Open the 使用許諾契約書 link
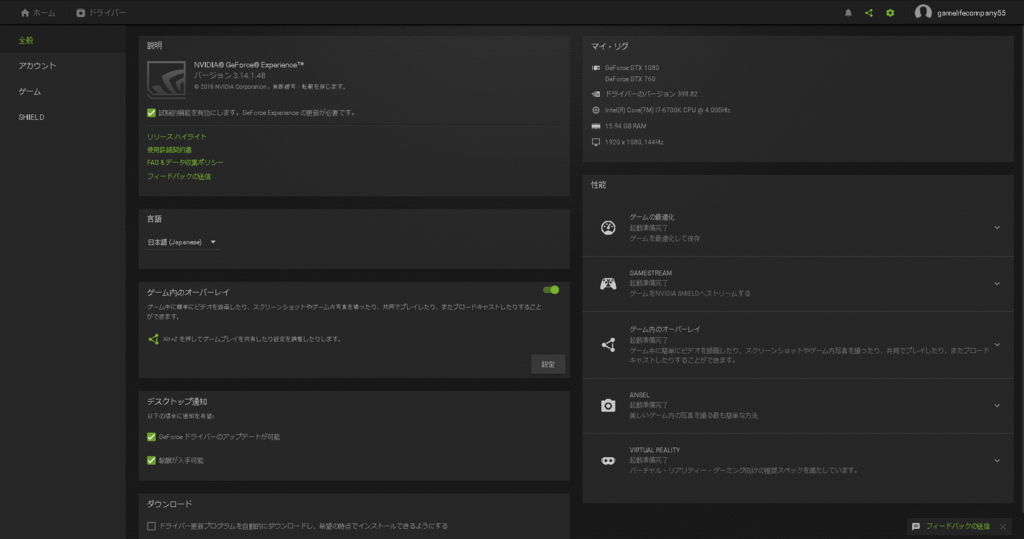This screenshot has height=539, width=1024. pyautogui.click(x=169, y=150)
